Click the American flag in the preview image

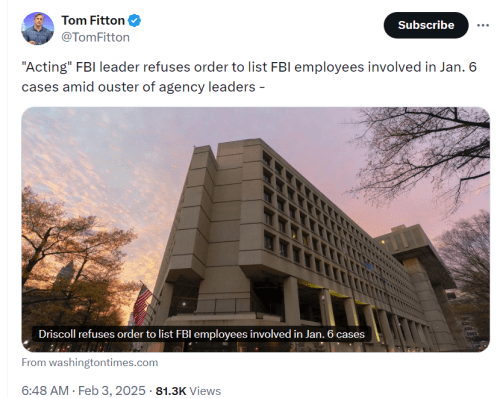(142, 305)
